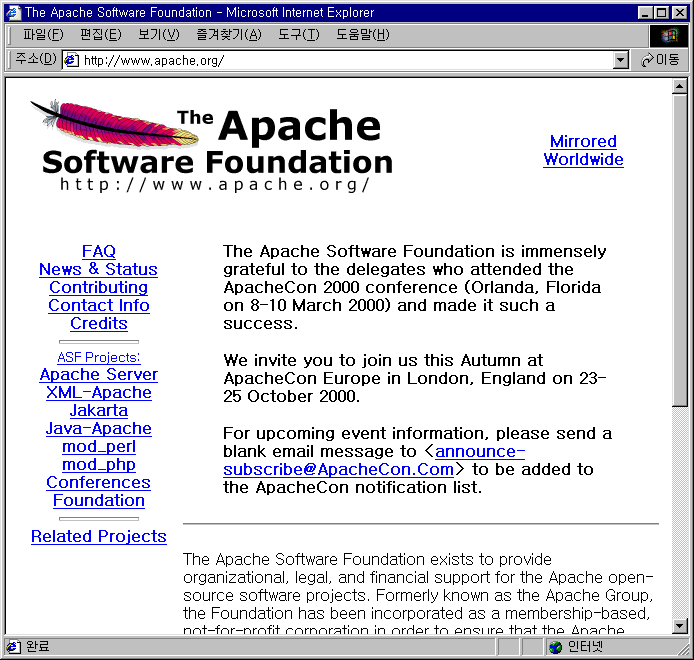Click the page icon in the address bar
This screenshot has height=660, width=694.
(72, 60)
